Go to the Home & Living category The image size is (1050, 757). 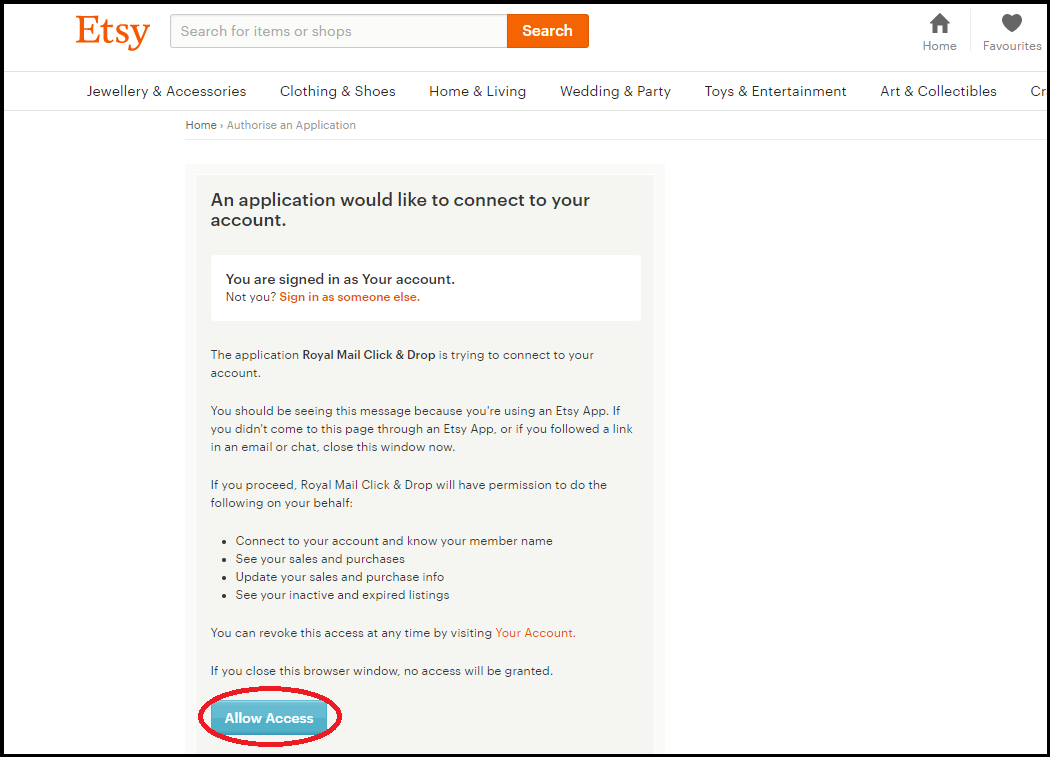tap(477, 91)
